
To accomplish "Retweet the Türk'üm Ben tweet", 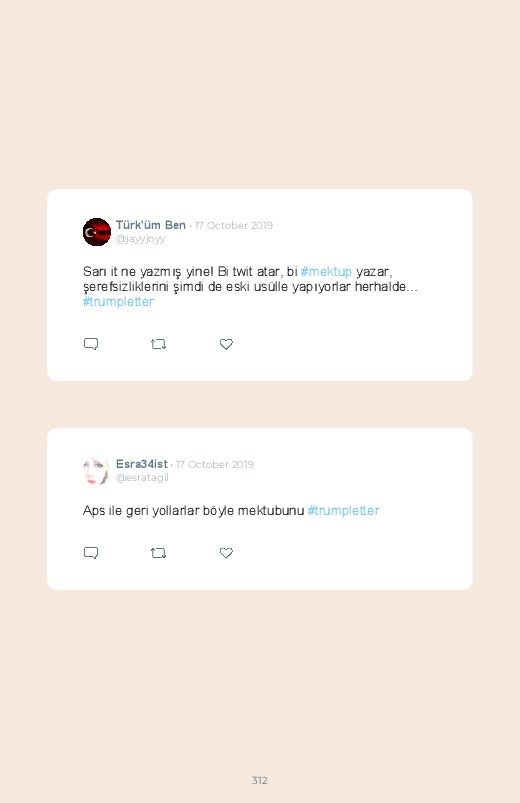I will pos(158,344).
